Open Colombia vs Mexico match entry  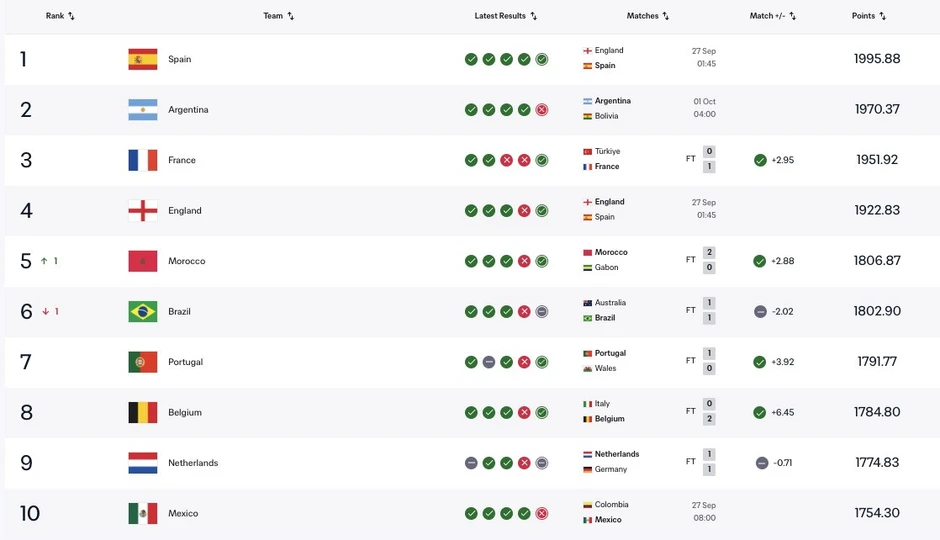tap(649, 512)
